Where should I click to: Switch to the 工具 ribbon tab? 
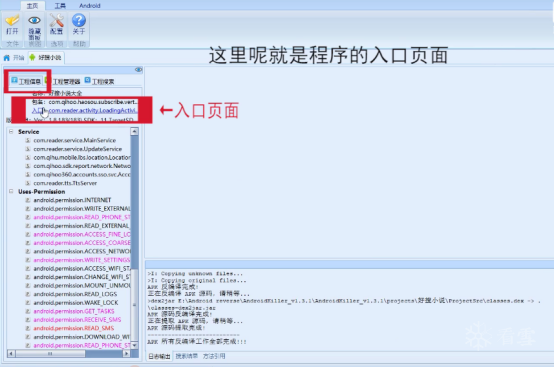(x=60, y=6)
